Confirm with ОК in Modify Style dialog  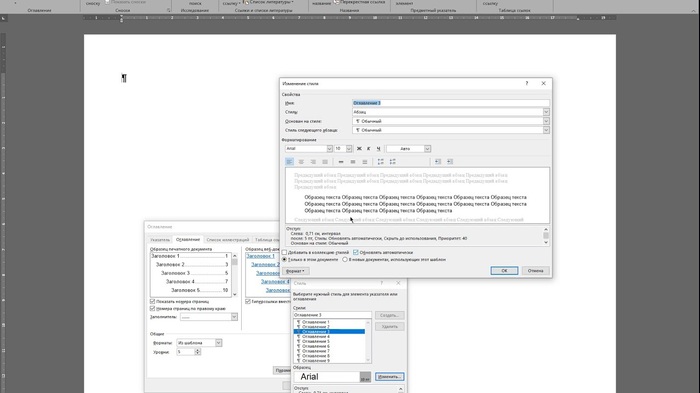coord(504,271)
